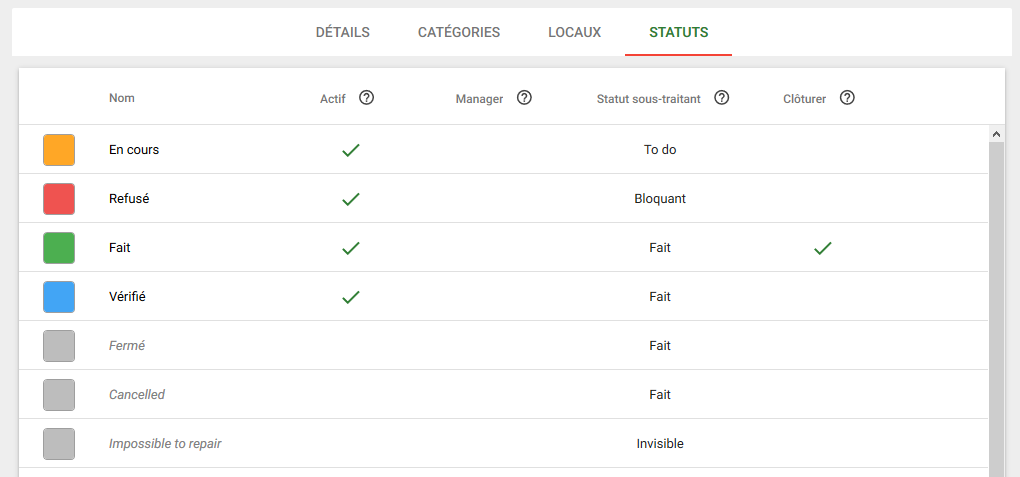Toggle the Actif checkmark for Fait
Screen dimensions: 1020x477
tap(351, 248)
